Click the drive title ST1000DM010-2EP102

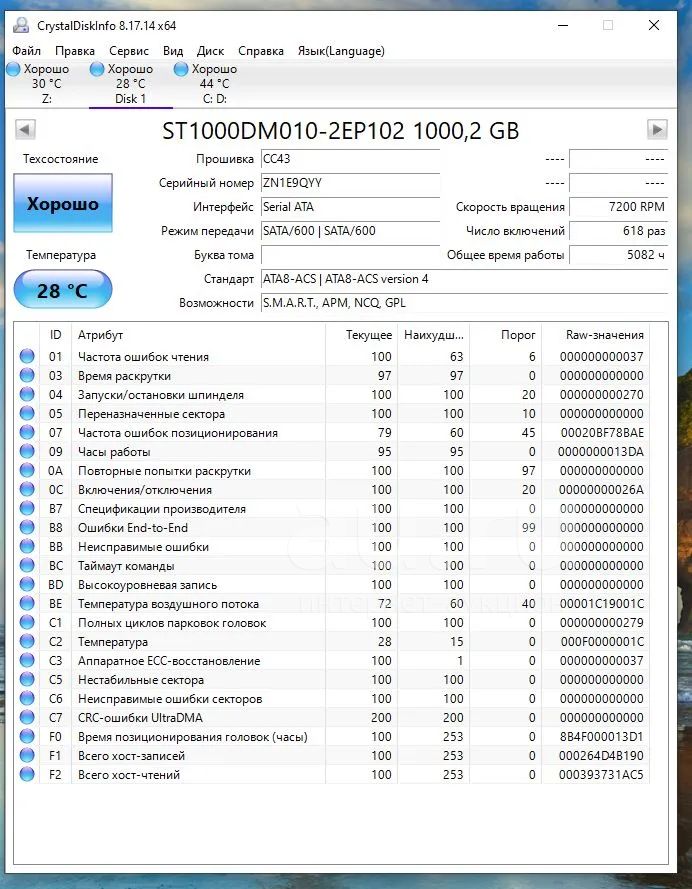coord(283,131)
